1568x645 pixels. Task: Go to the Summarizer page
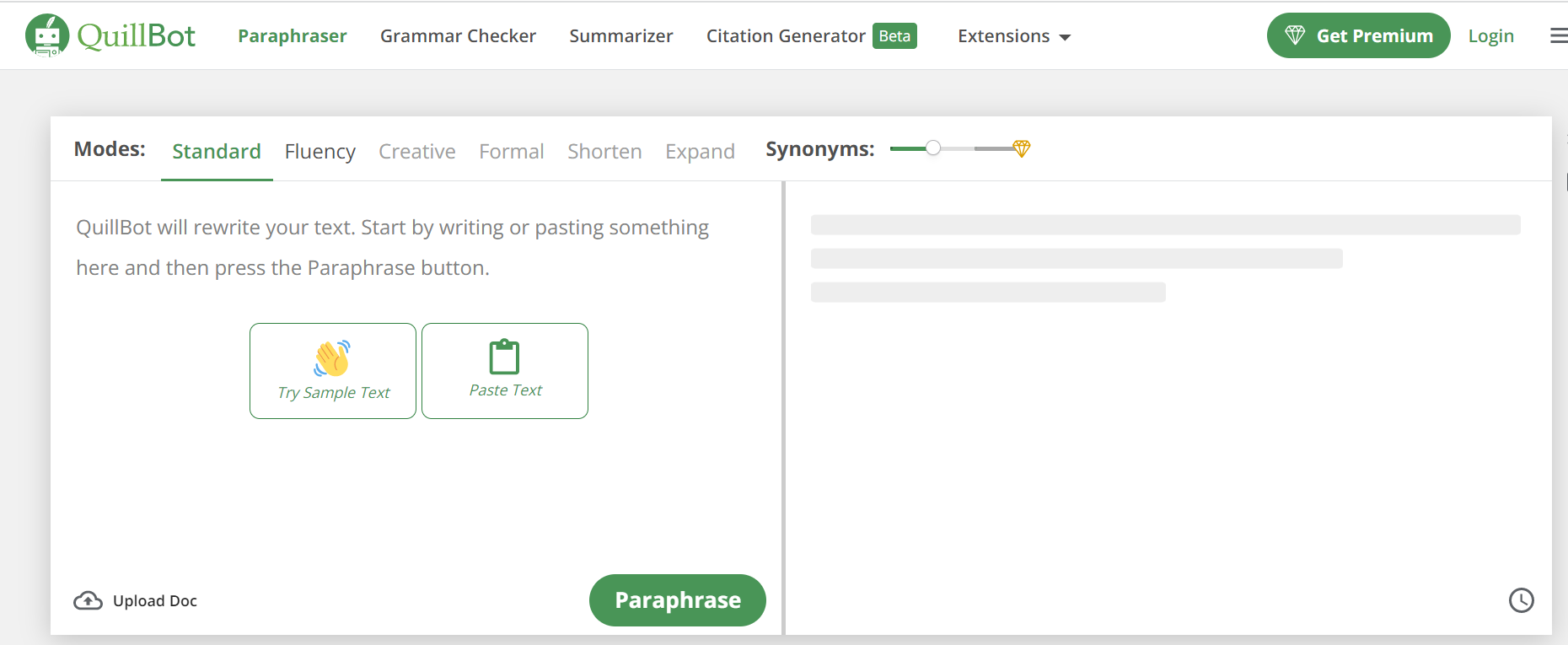tap(621, 36)
